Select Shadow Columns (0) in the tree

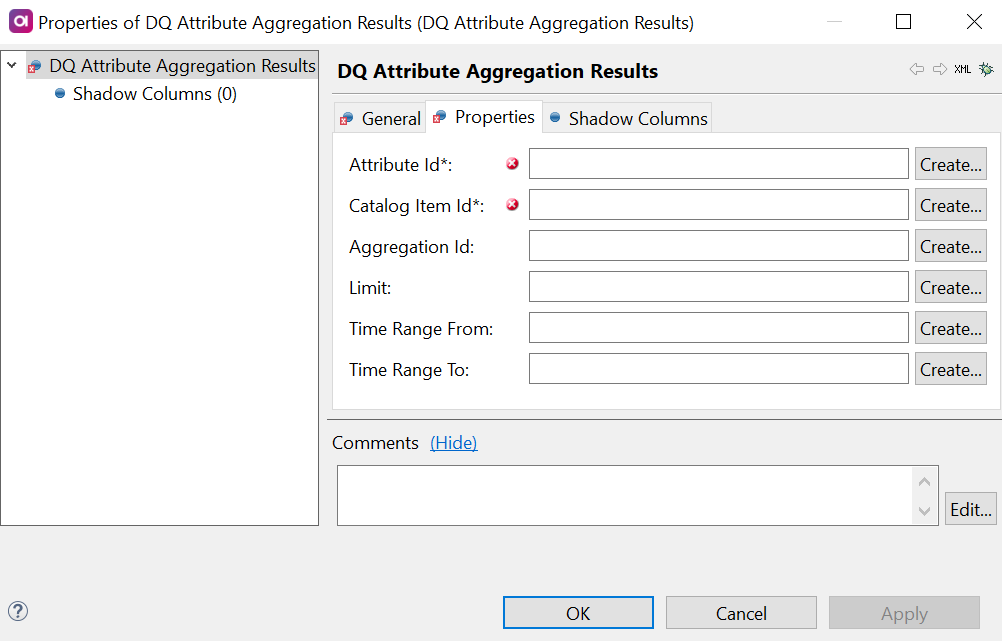(154, 94)
